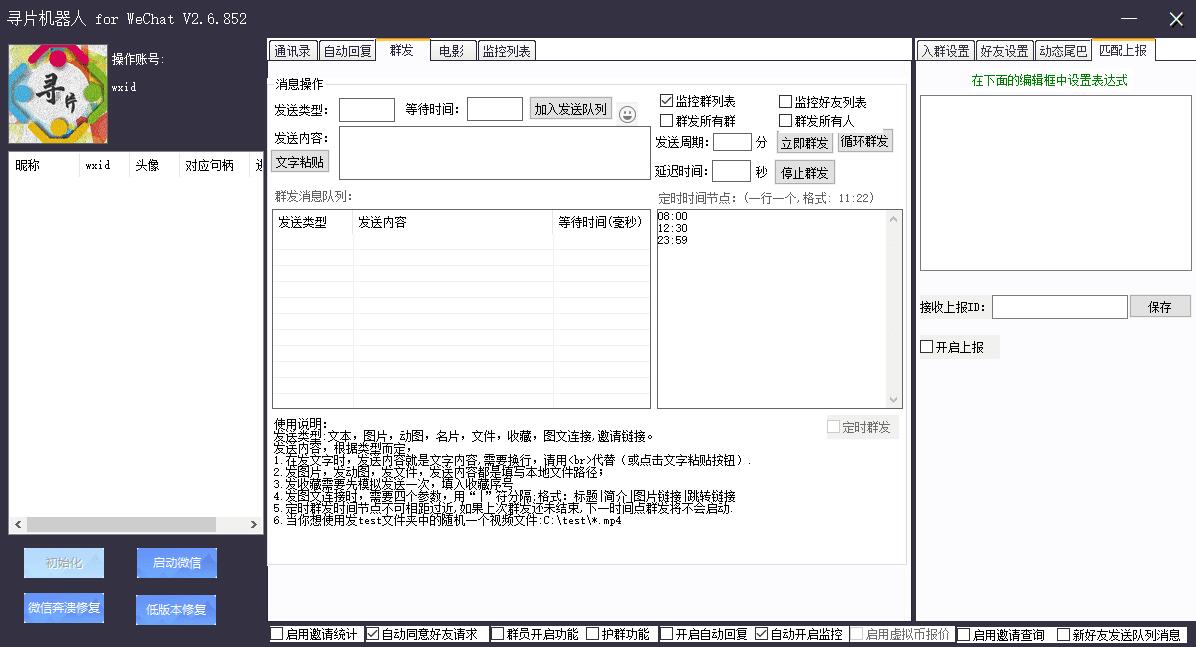Click the 加入发送队列 button
The image size is (1196, 647).
click(571, 109)
